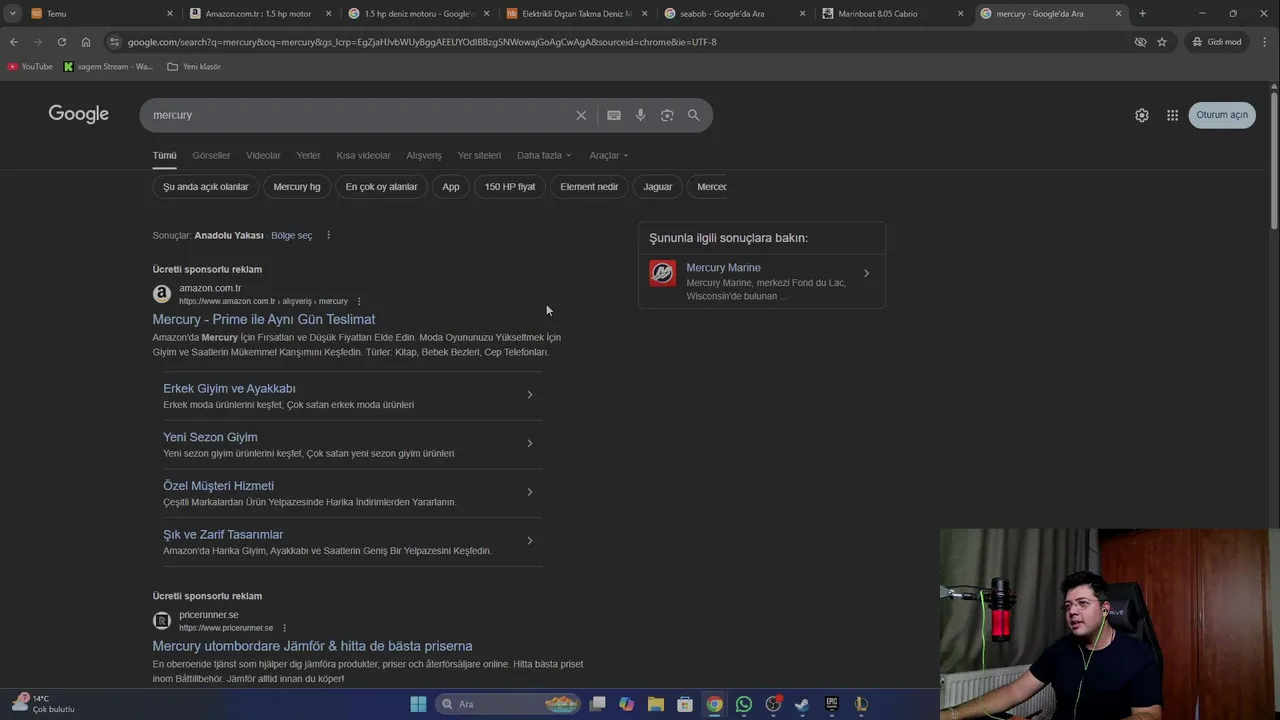Open Microsoft Store from taskbar
Screen dimensions: 1280x720
685,704
